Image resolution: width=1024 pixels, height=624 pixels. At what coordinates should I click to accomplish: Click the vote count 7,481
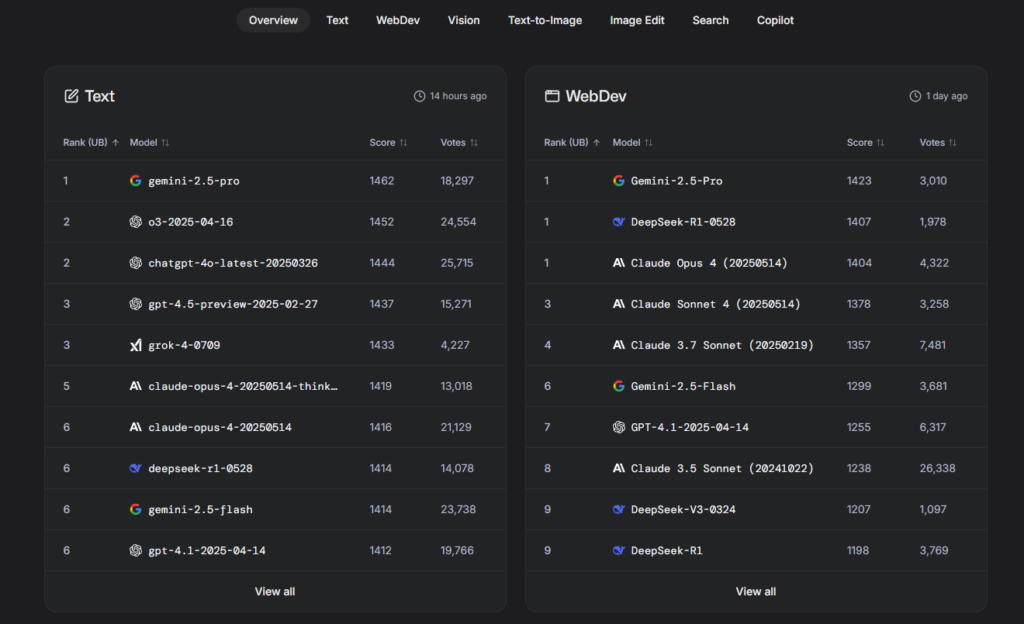coord(933,345)
